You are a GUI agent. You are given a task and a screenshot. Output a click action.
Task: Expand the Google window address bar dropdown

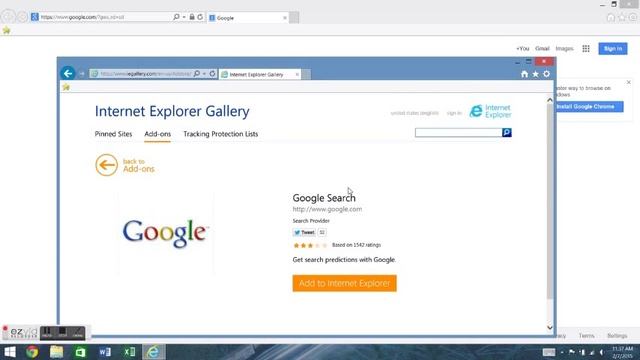tap(184, 17)
